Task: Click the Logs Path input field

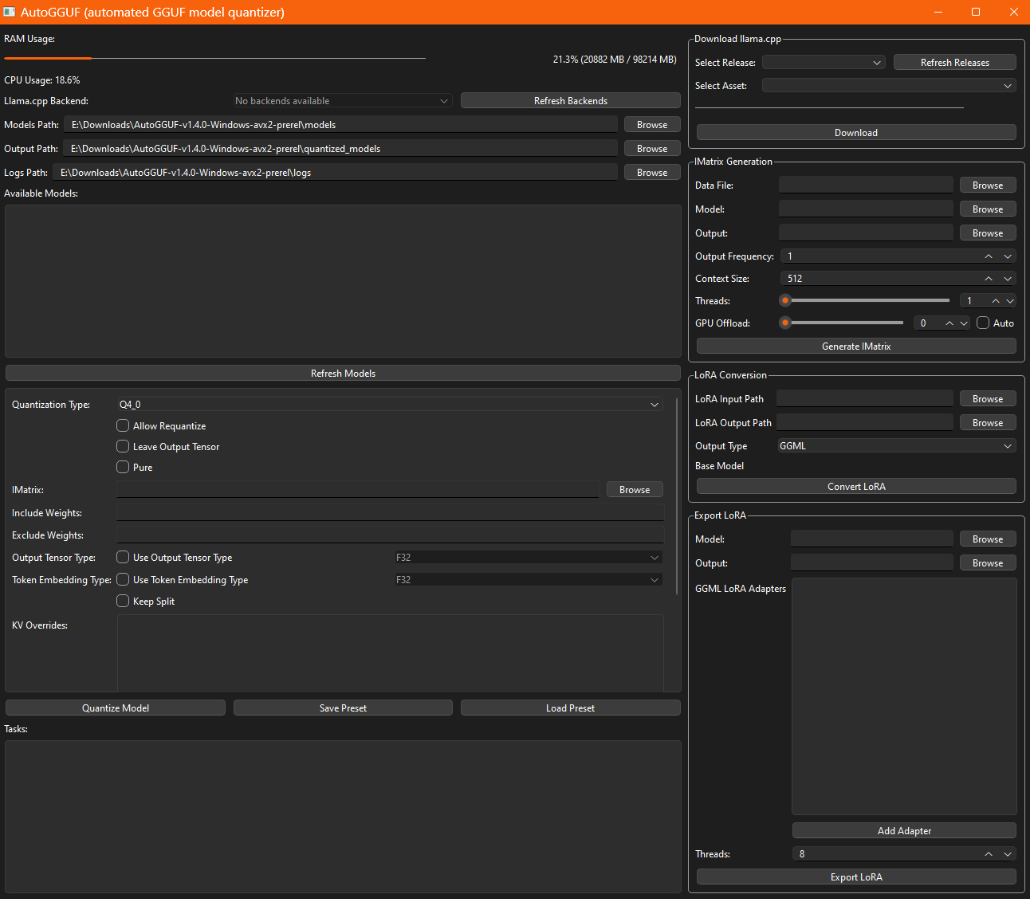Action: (335, 173)
